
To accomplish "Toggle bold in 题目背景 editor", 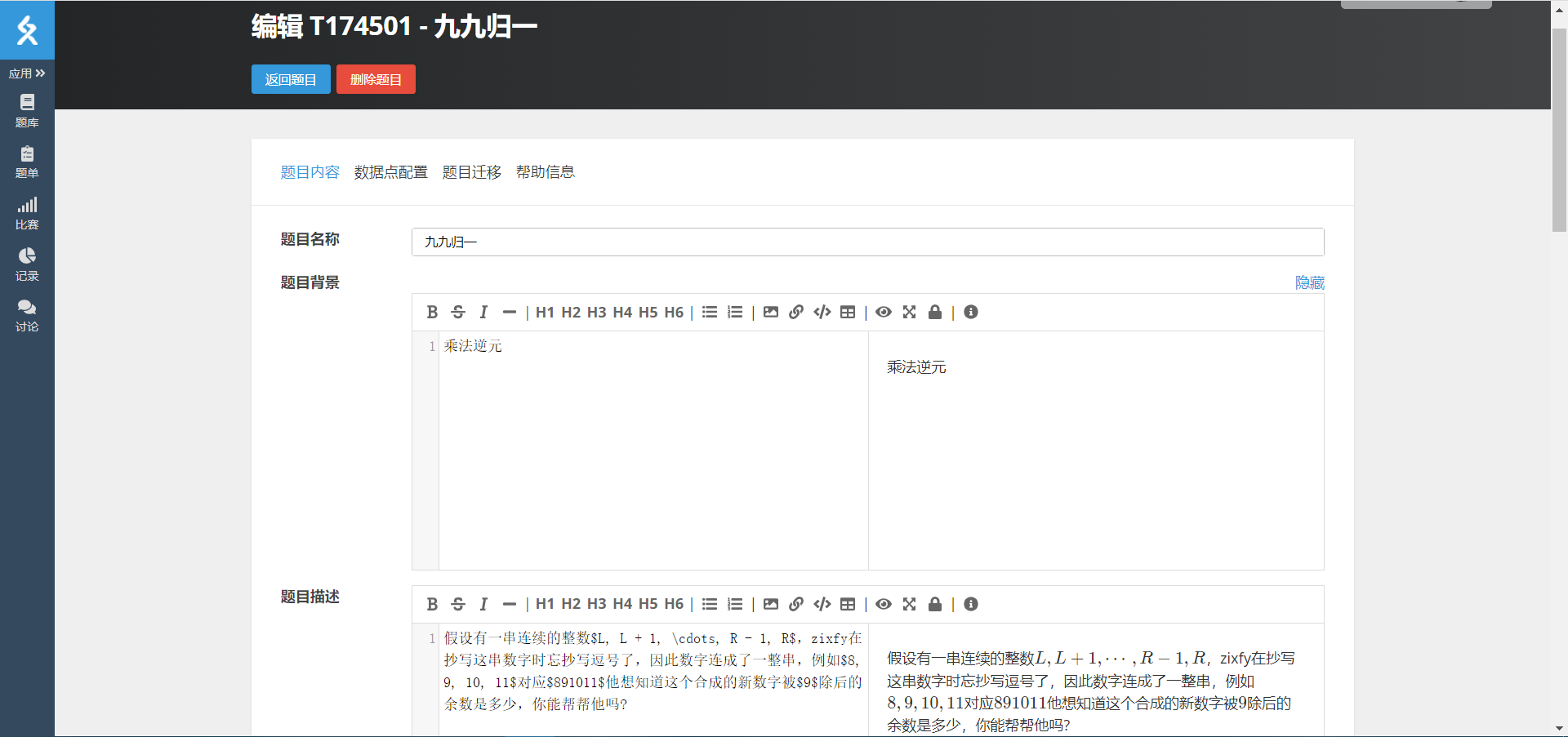I will 432,312.
